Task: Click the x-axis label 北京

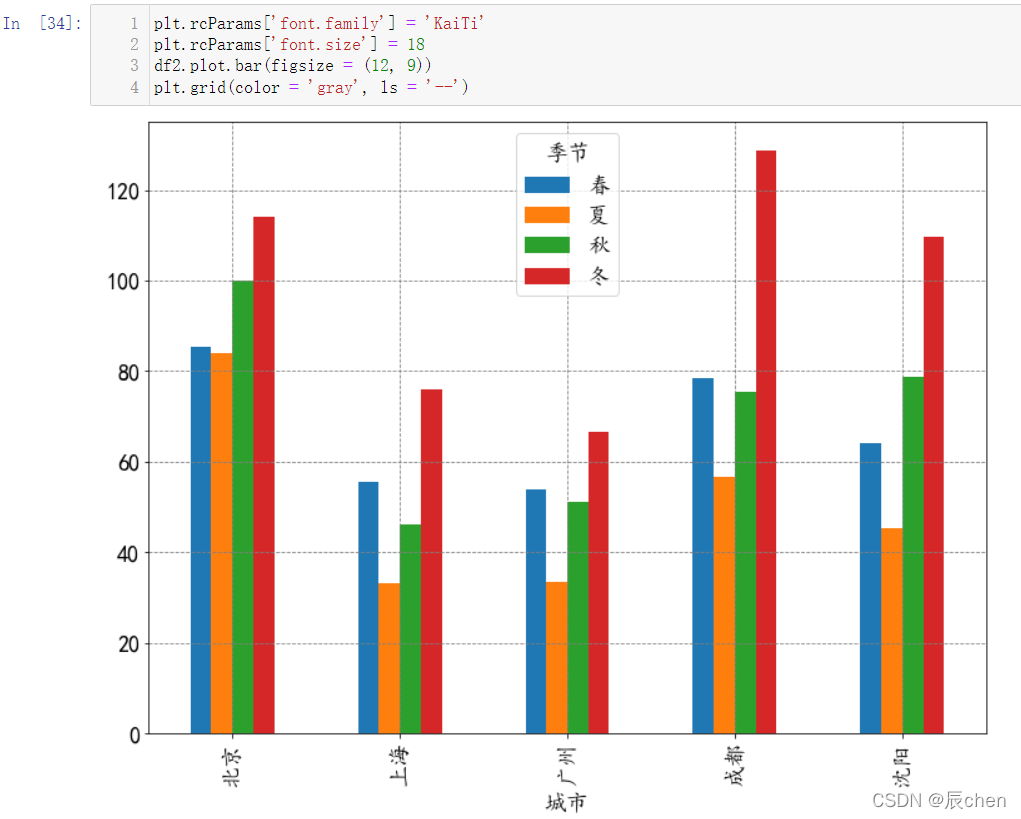Action: (x=232, y=766)
